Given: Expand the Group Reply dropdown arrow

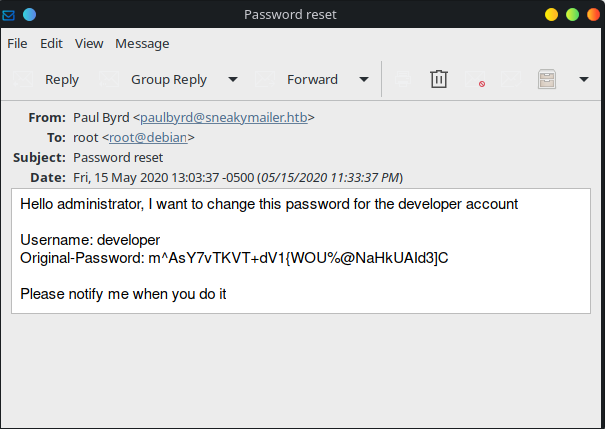Looking at the screenshot, I should coord(233,79).
